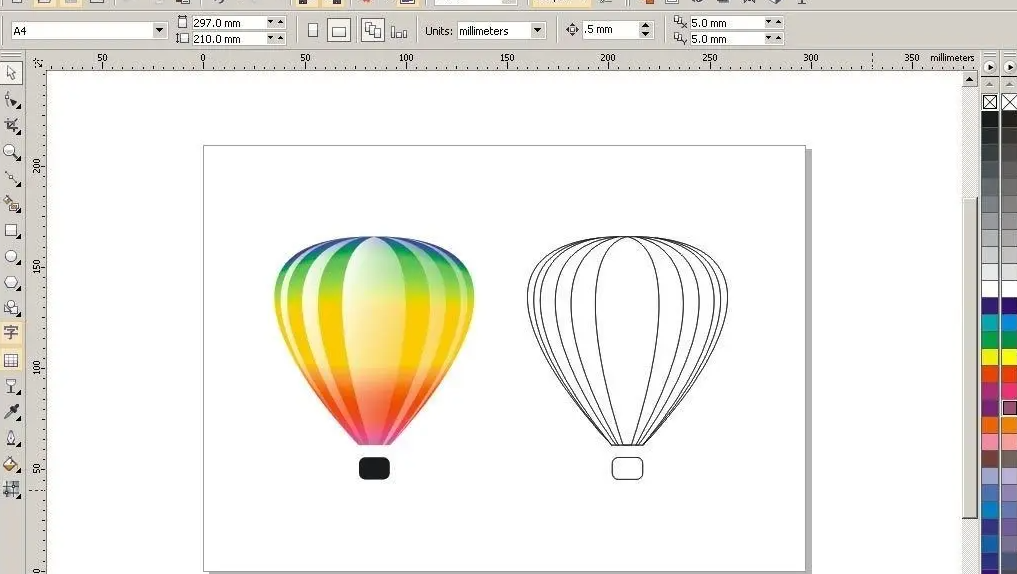Select the Eyedropper tool
Screen dimensions: 1017x574
[x=11, y=412]
